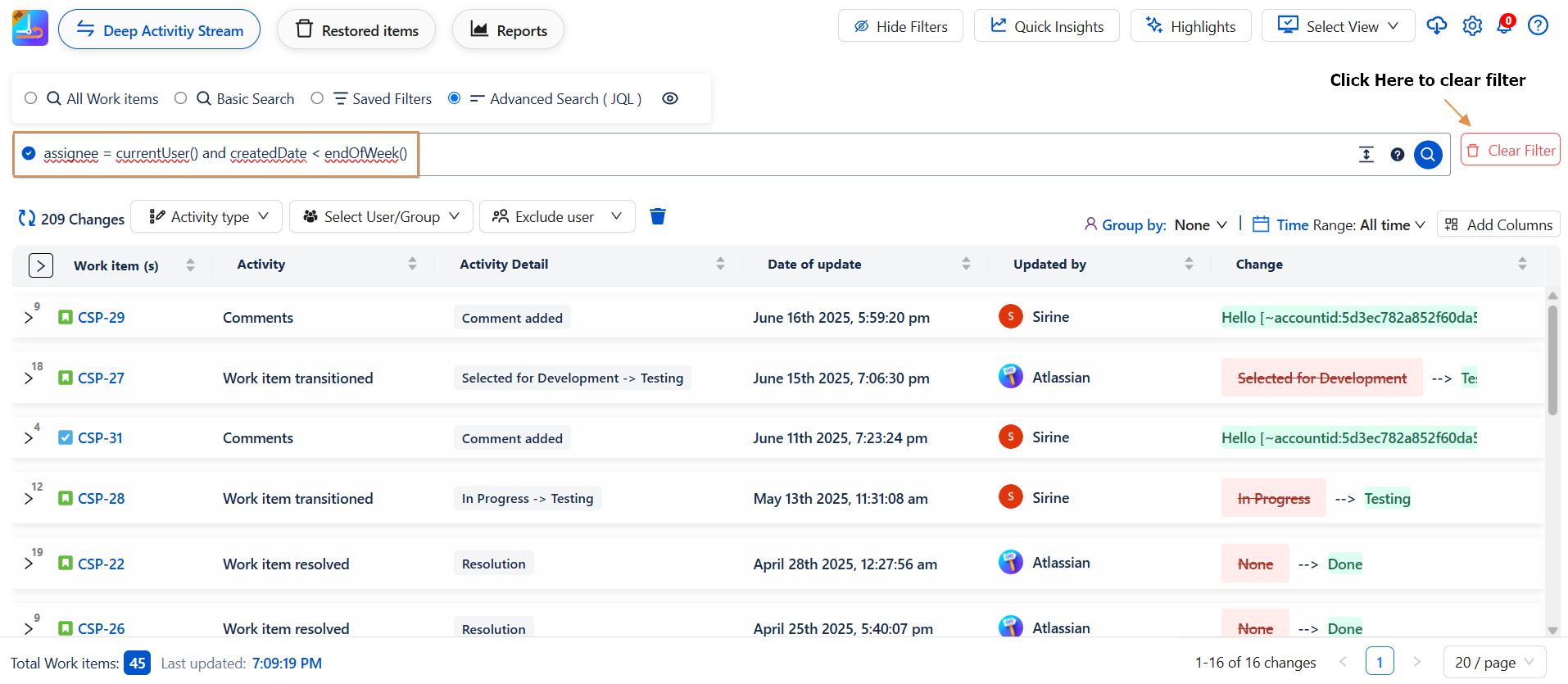
Task: Open the CSP-29 work item link
Action: coord(101,318)
